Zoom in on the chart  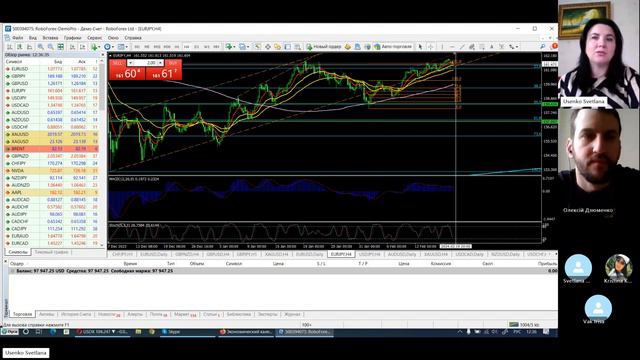[40, 47]
